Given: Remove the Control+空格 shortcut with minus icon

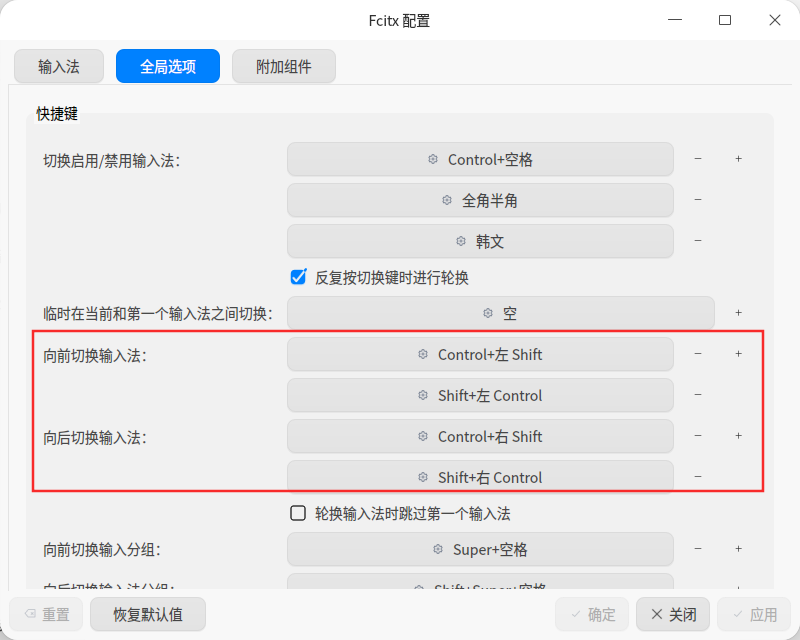Looking at the screenshot, I should 697,159.
